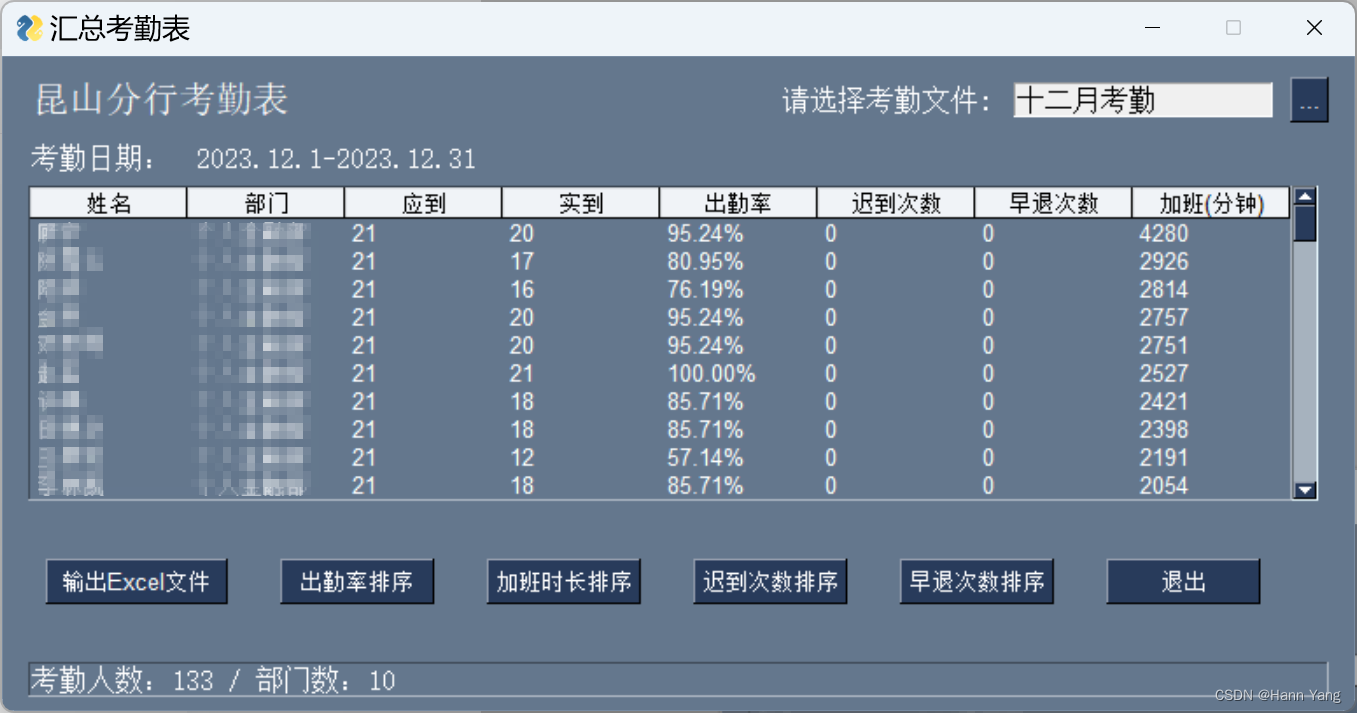
Task: Exit the app using 退出 button
Action: click(x=1183, y=581)
